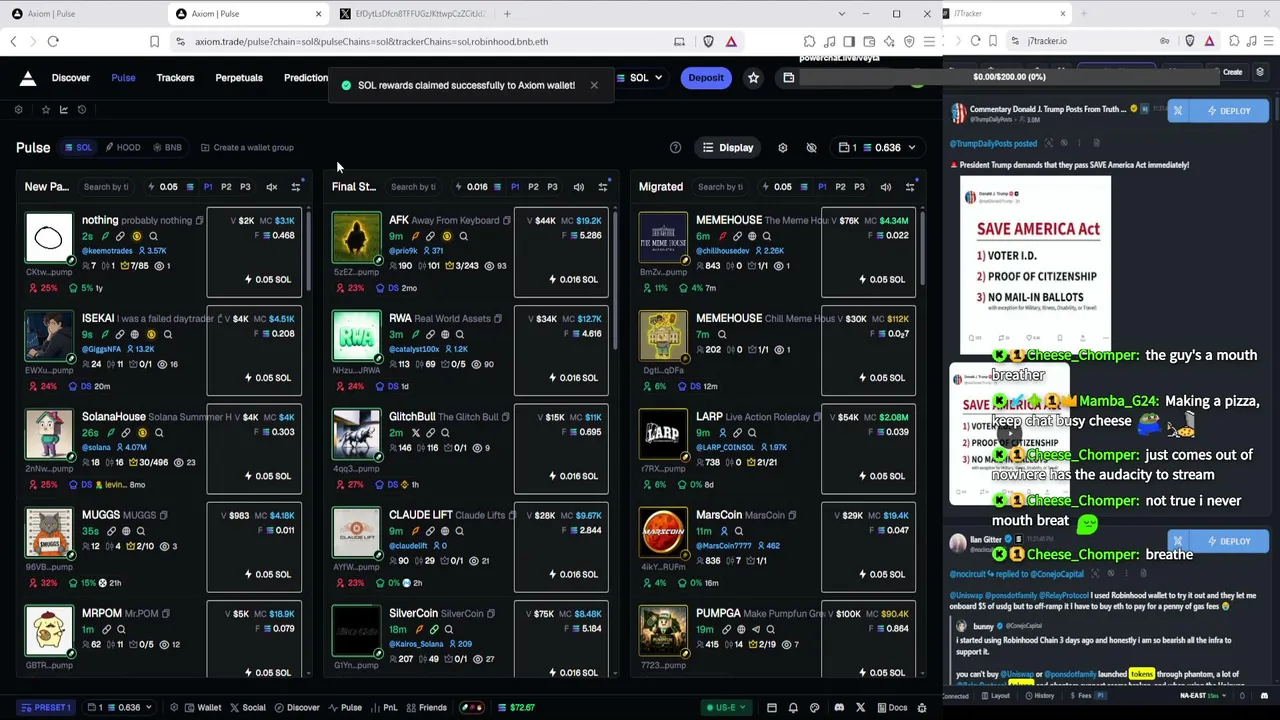Click the PRESET 1 button in bottom bar
Screen dimensions: 1280x720
pos(47,708)
